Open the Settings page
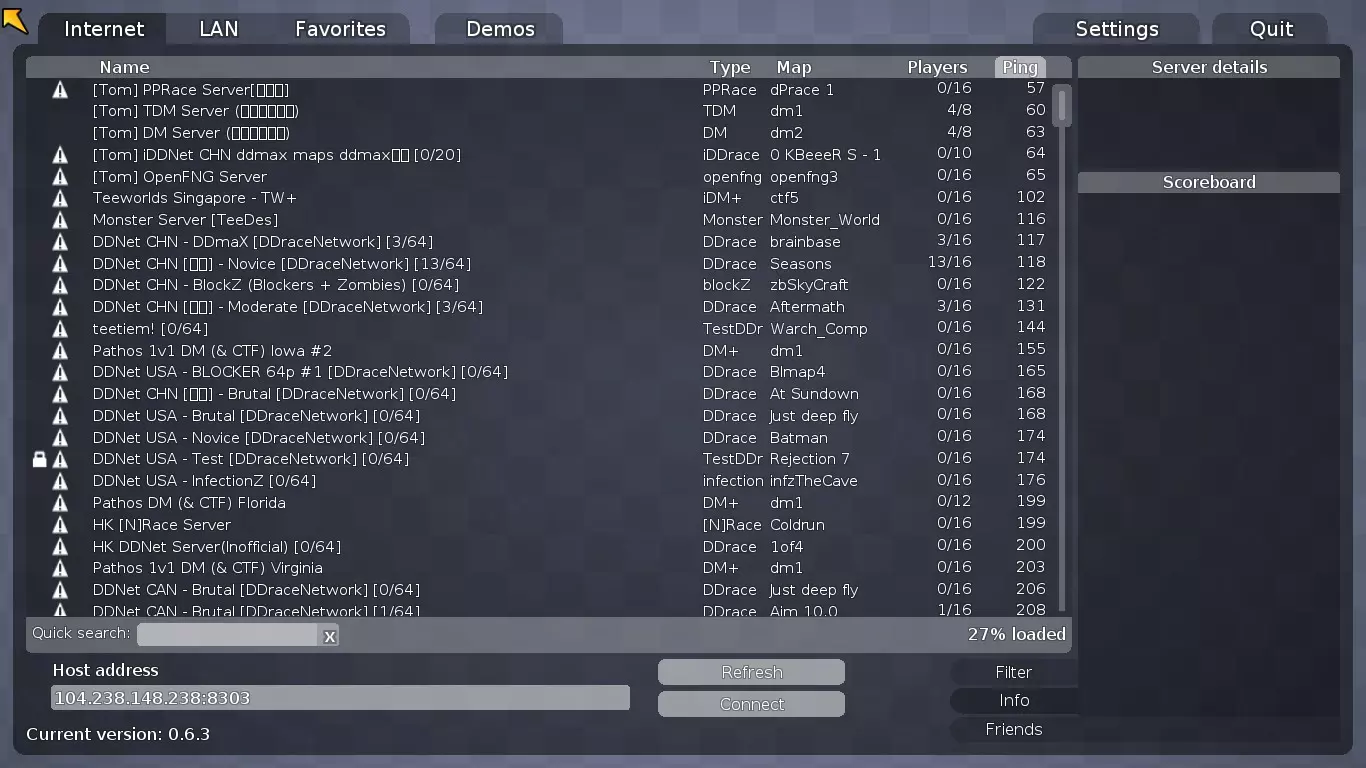 pyautogui.click(x=1117, y=29)
